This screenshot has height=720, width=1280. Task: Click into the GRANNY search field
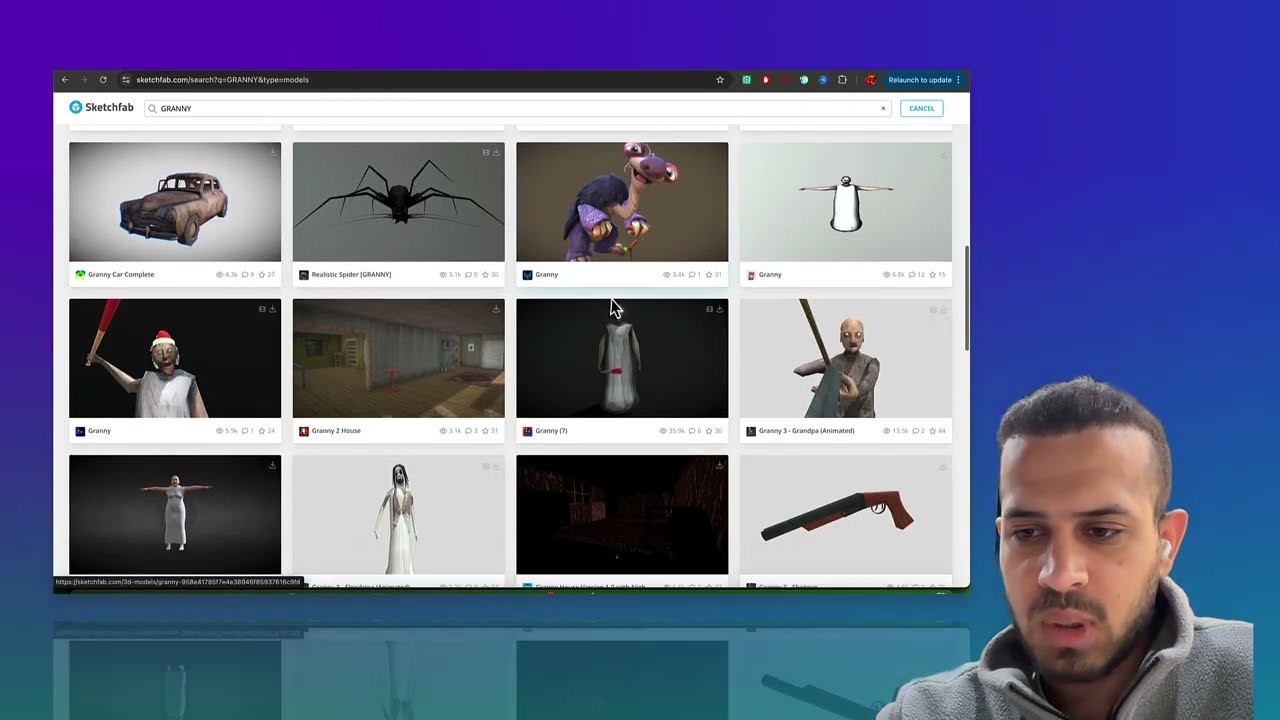coord(517,108)
